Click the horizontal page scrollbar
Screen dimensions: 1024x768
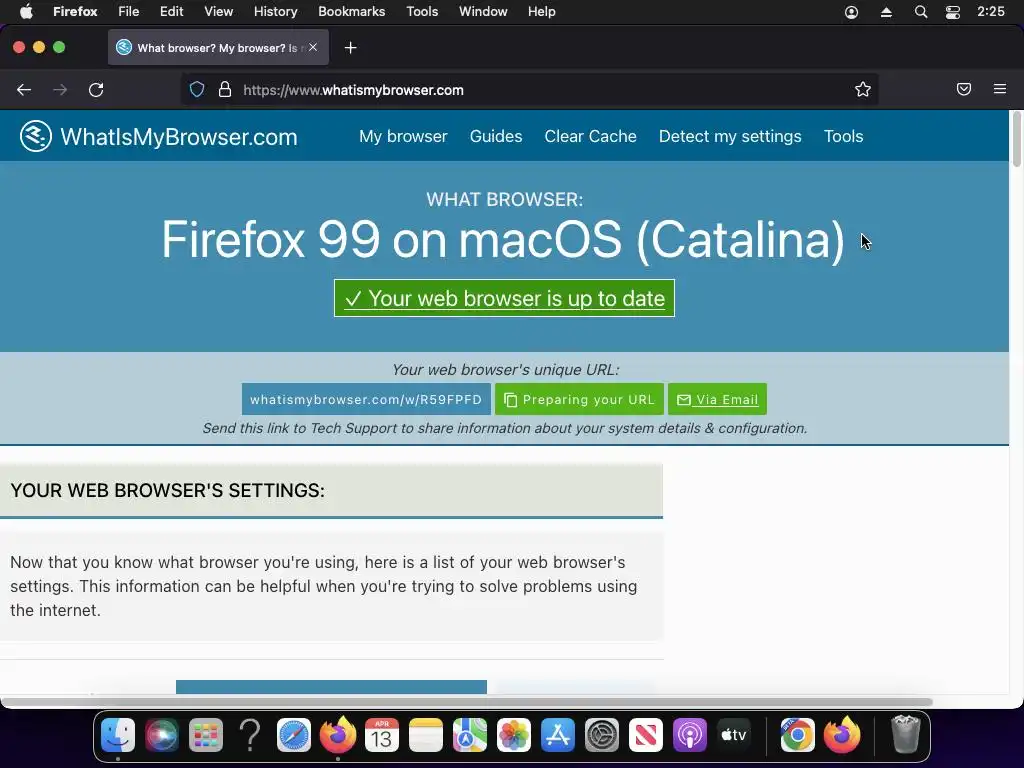[467, 702]
